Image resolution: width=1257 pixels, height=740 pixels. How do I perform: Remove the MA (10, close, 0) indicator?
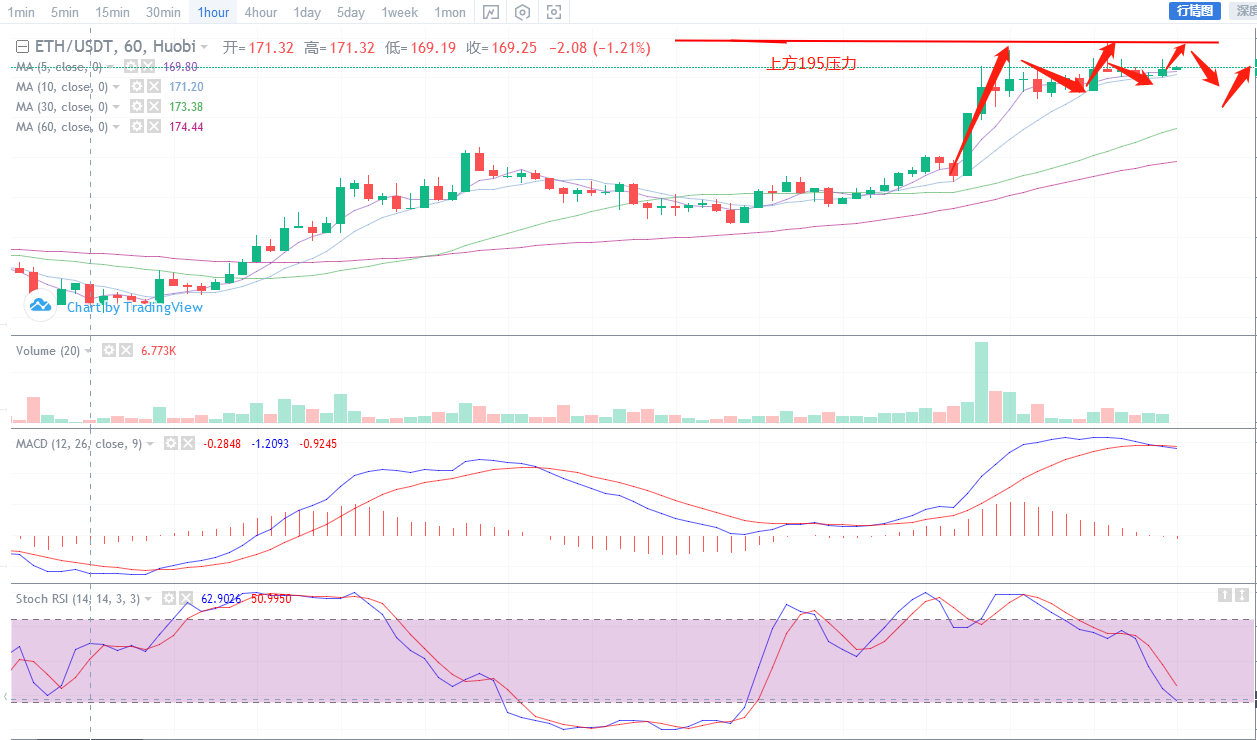154,87
